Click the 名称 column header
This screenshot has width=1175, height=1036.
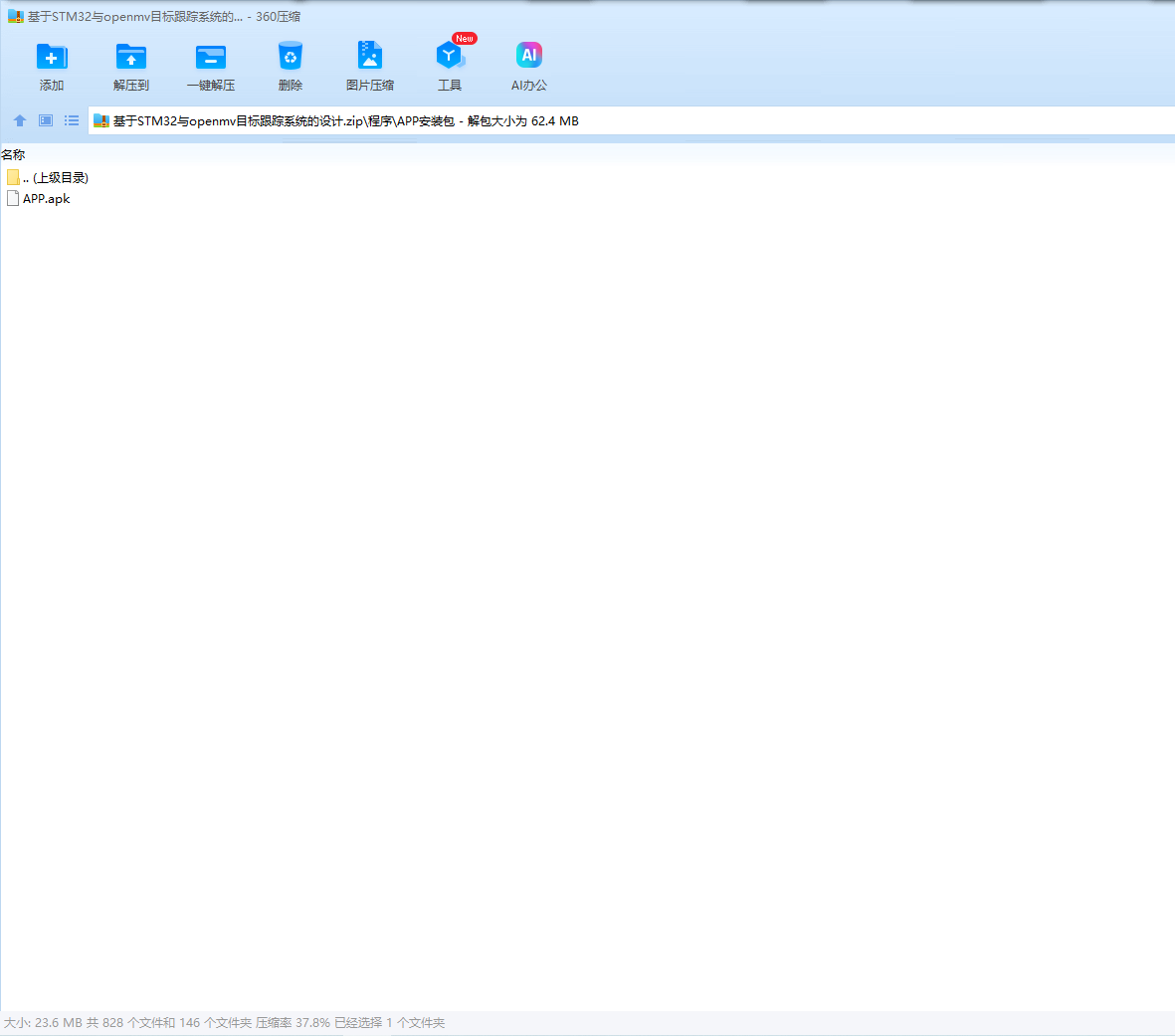click(x=13, y=154)
